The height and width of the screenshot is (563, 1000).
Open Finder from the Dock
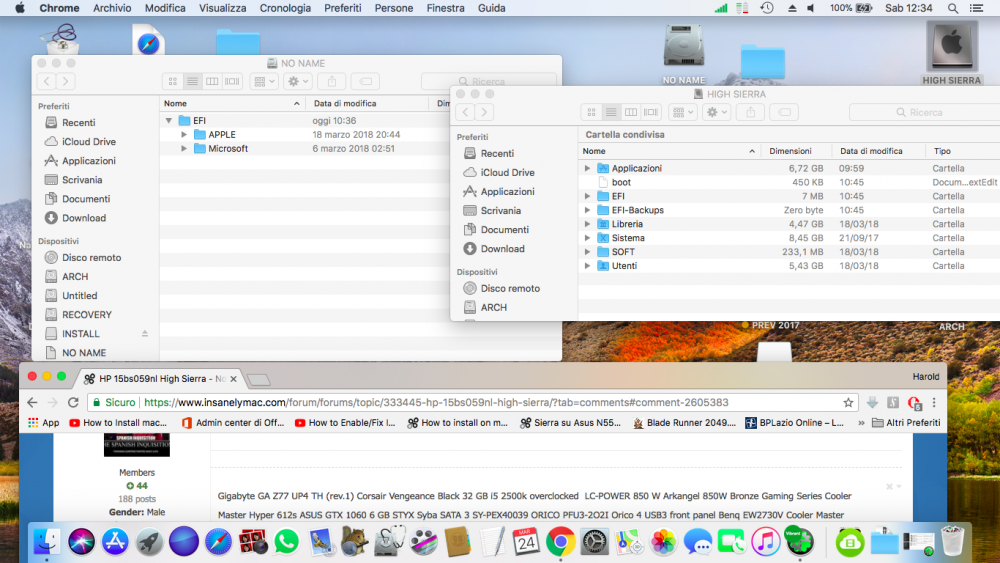(47, 542)
